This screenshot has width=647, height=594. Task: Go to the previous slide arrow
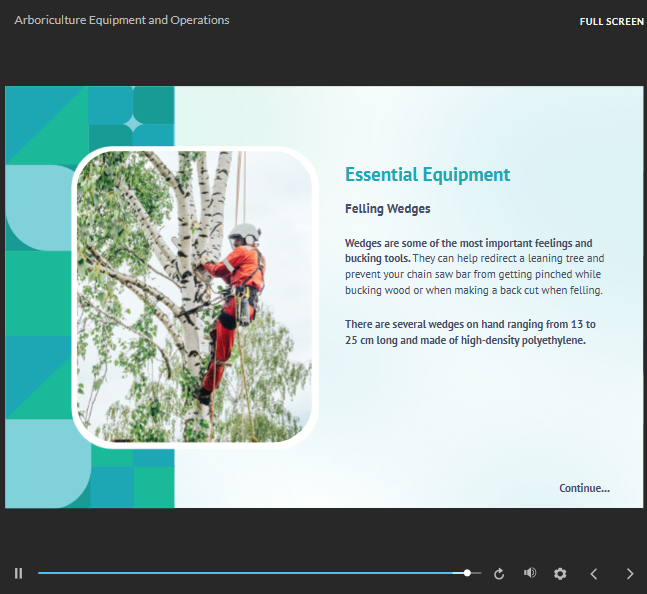point(594,574)
